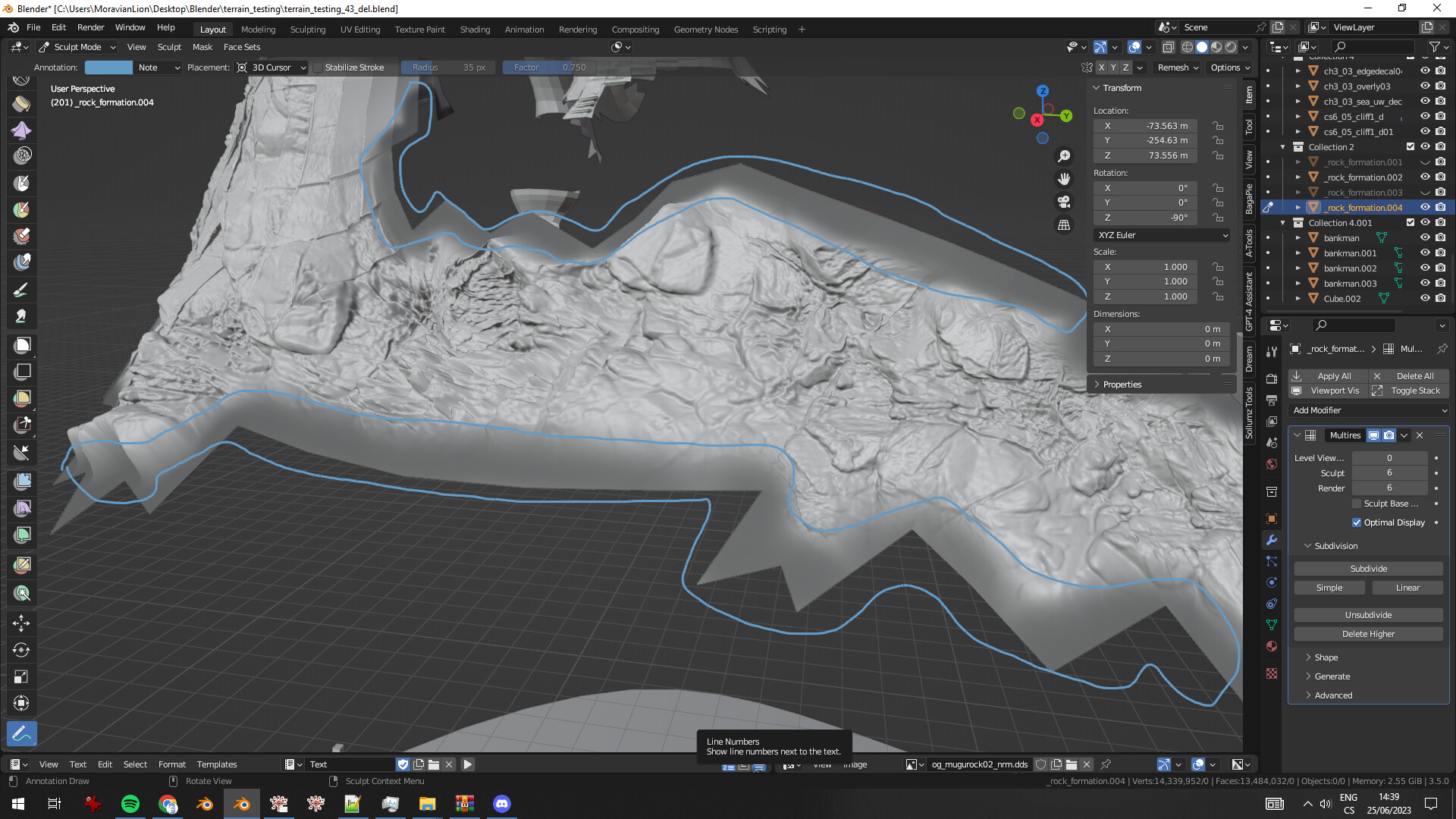Click the Location X input field

[1145, 125]
